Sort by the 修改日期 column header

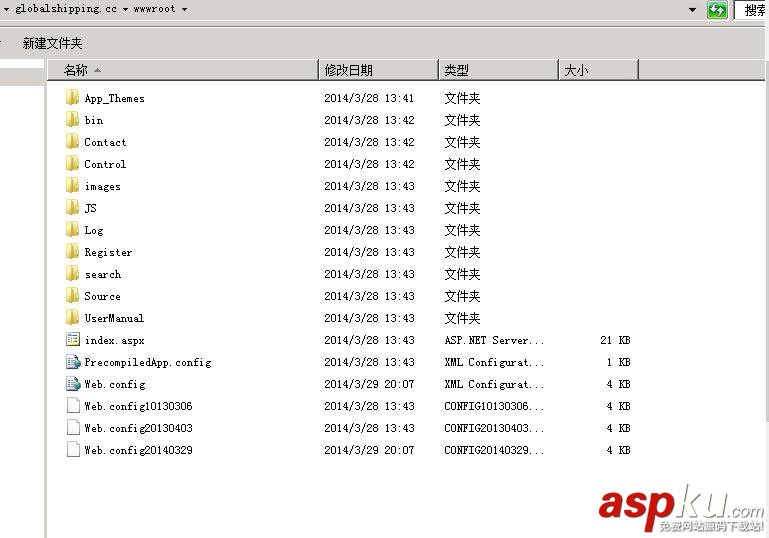378,70
